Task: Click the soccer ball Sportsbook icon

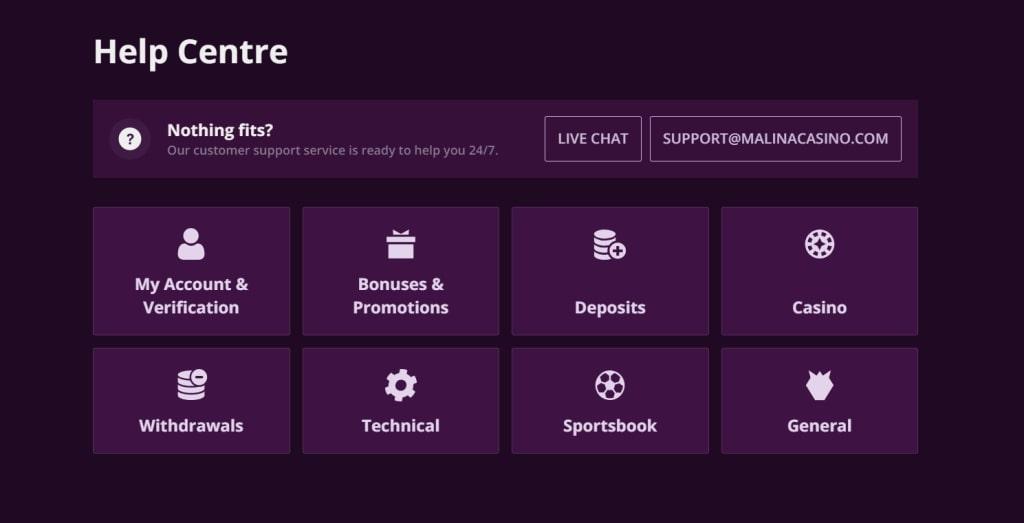Action: coord(609,385)
